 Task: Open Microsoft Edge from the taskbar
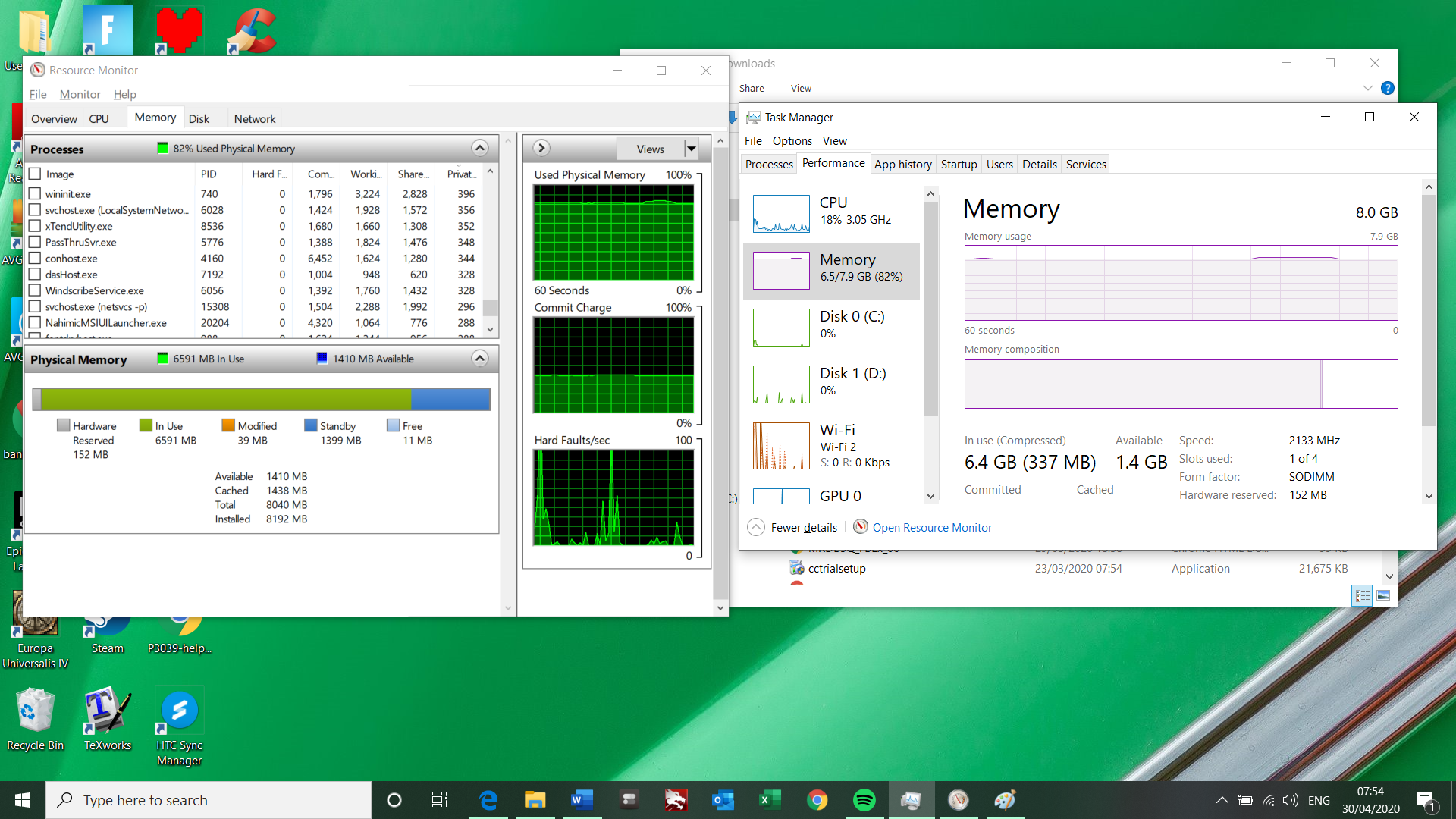click(488, 800)
